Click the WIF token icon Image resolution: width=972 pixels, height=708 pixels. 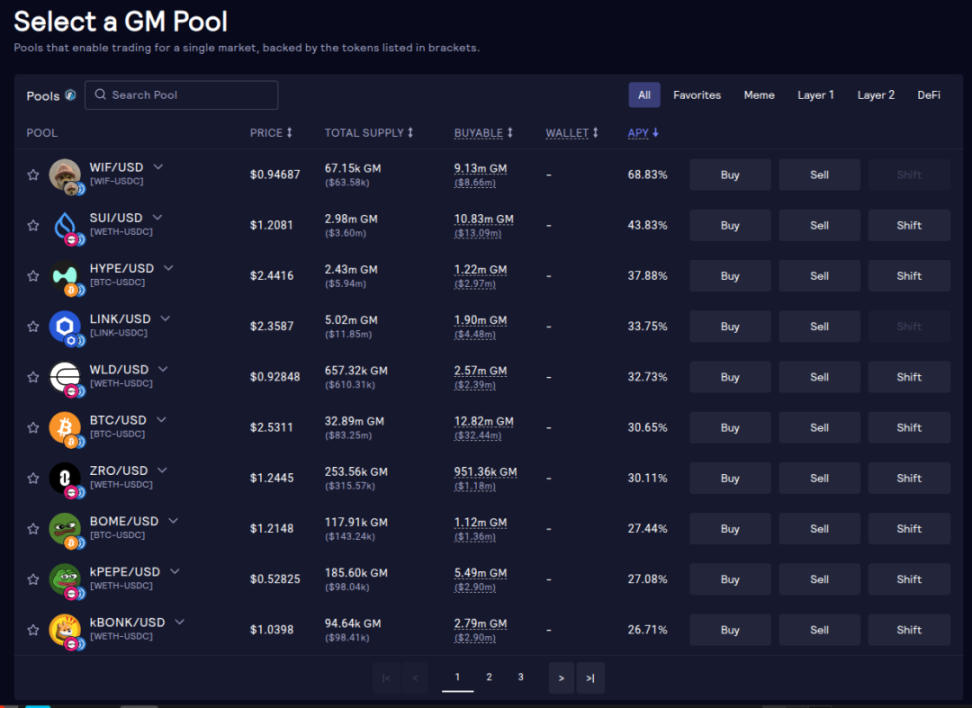point(64,175)
